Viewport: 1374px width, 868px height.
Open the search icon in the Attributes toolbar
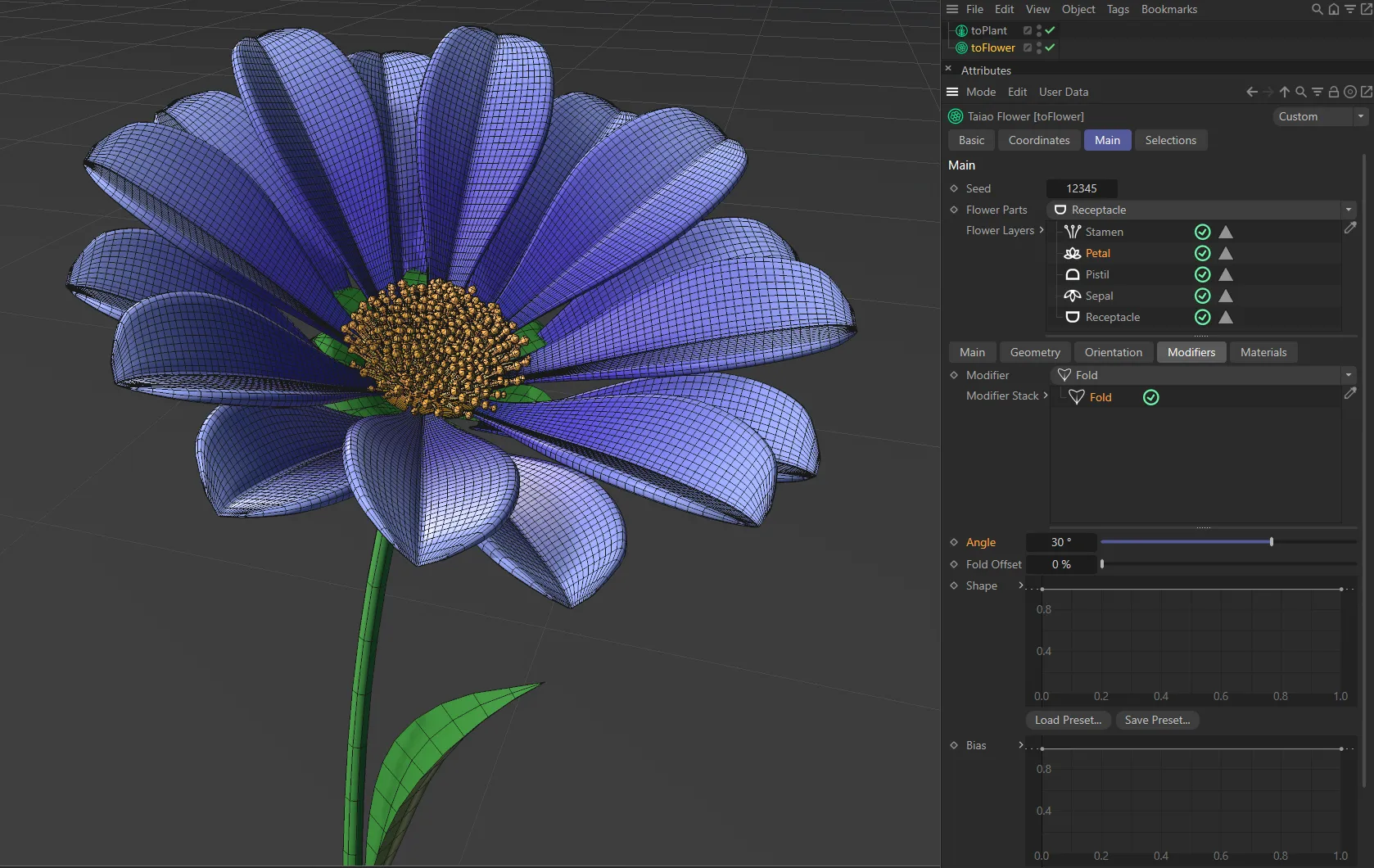coord(1300,92)
